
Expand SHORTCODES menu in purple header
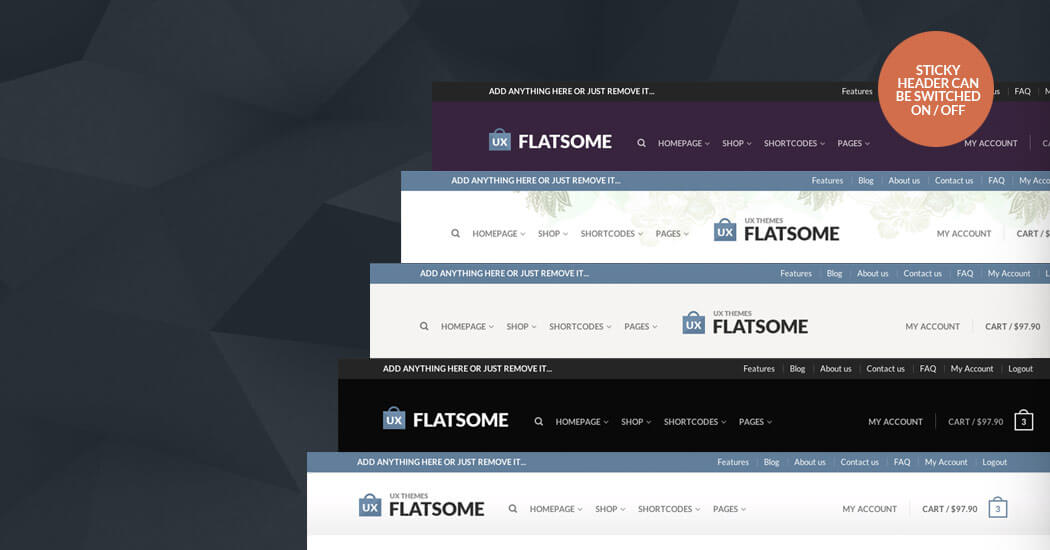pos(794,143)
